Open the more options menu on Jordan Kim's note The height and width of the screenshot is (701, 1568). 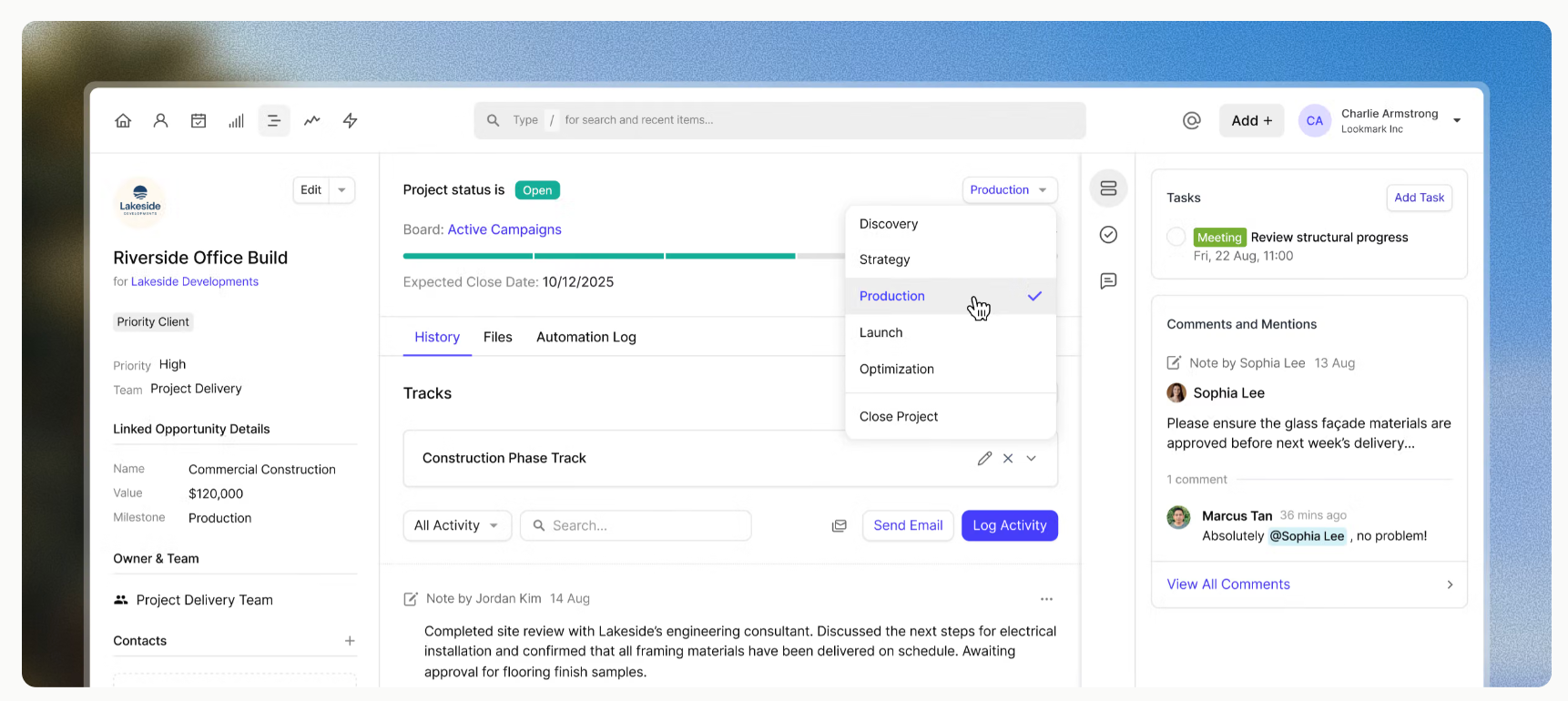1046,599
